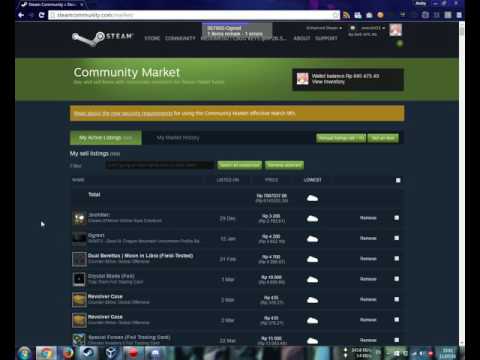The image size is (480, 360).
Task: Check the box for the 29 Dec listing row
Action: pos(397,218)
